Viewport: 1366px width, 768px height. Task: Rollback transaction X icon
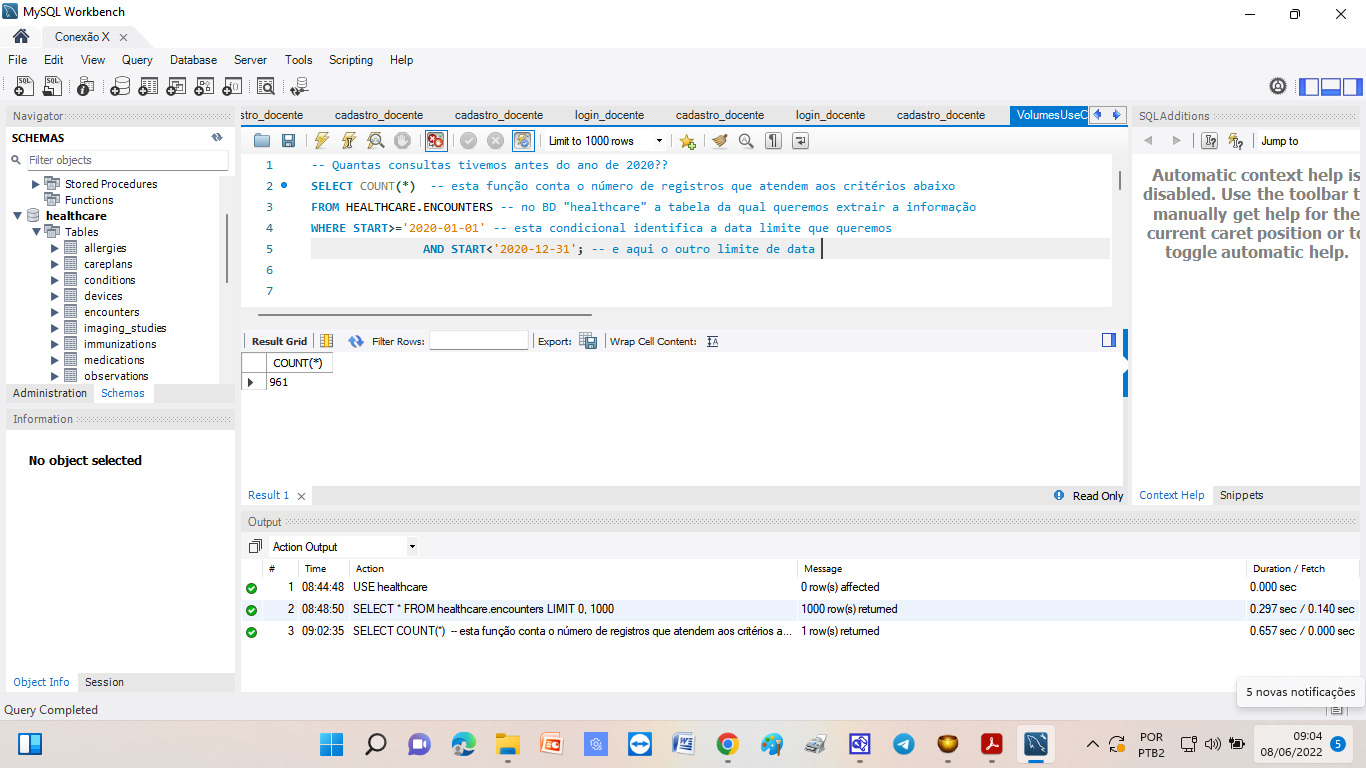tap(495, 141)
